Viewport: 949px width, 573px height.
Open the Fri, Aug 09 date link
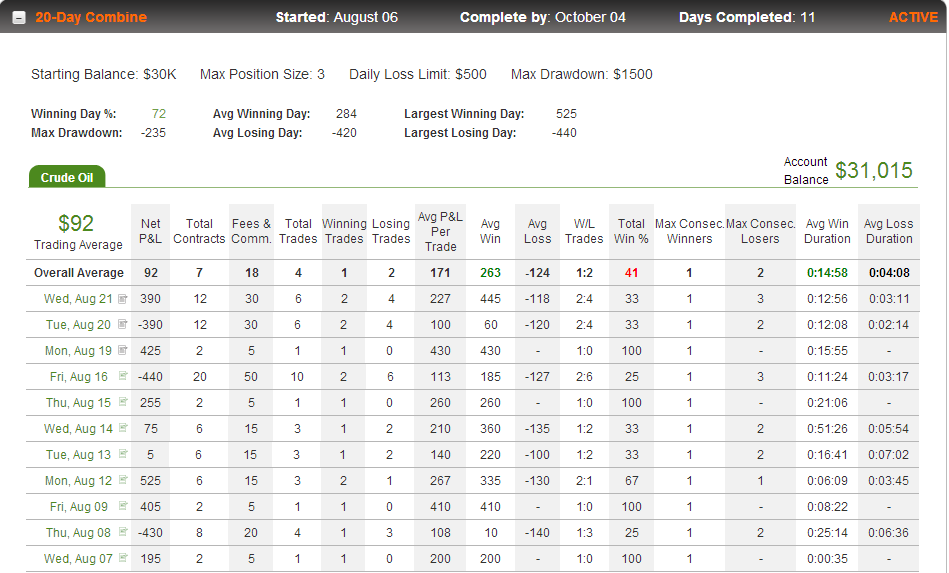79,507
